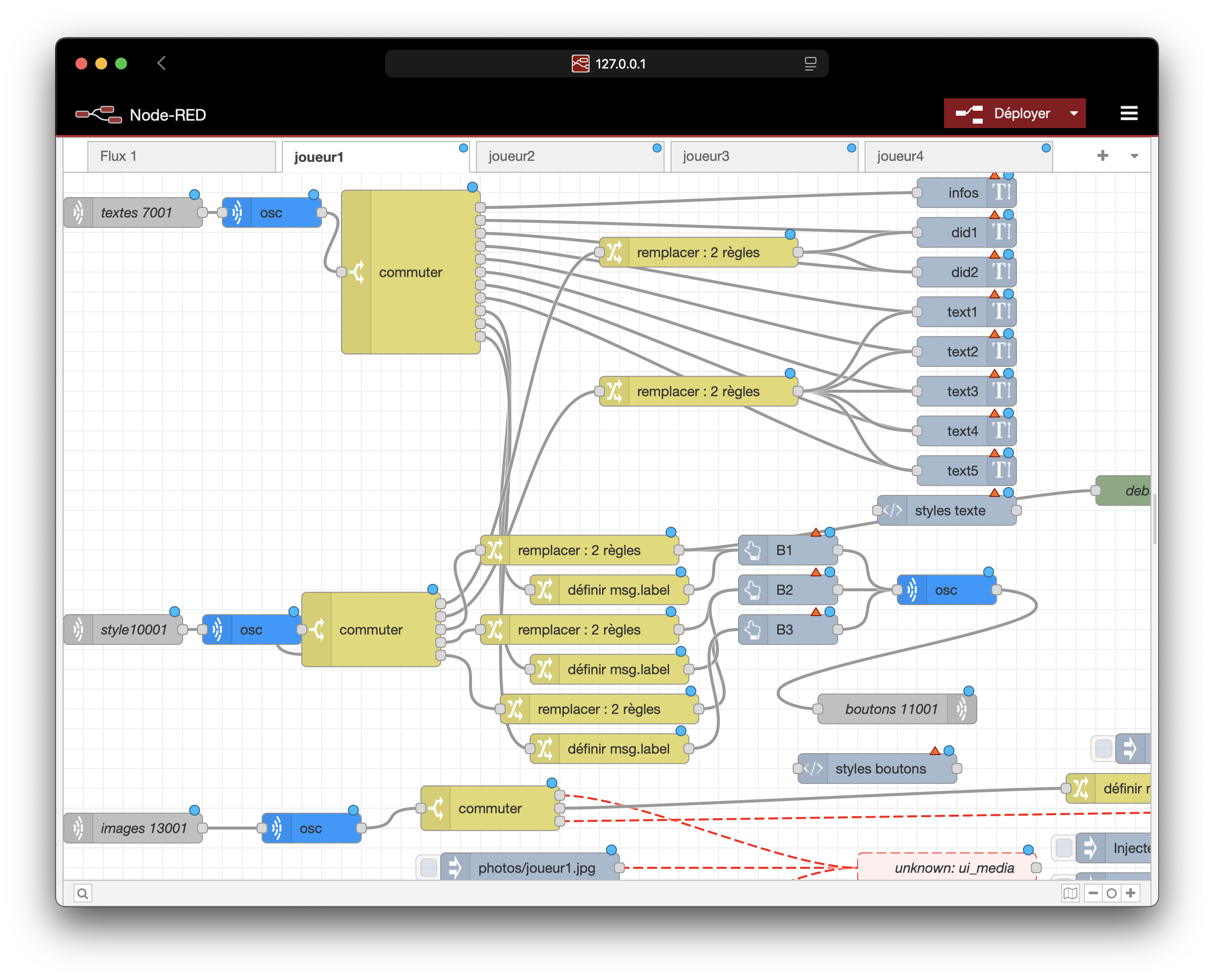1214x980 pixels.
Task: Add a new flow tab
Action: [x=1102, y=156]
